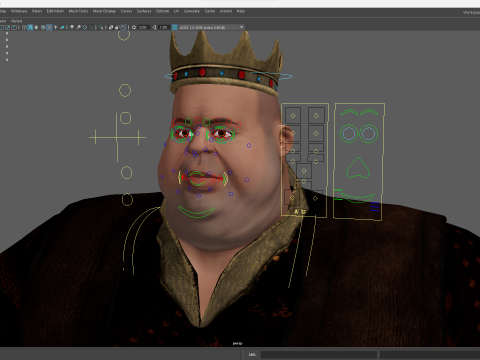Click the isolate select icon

[101, 27]
